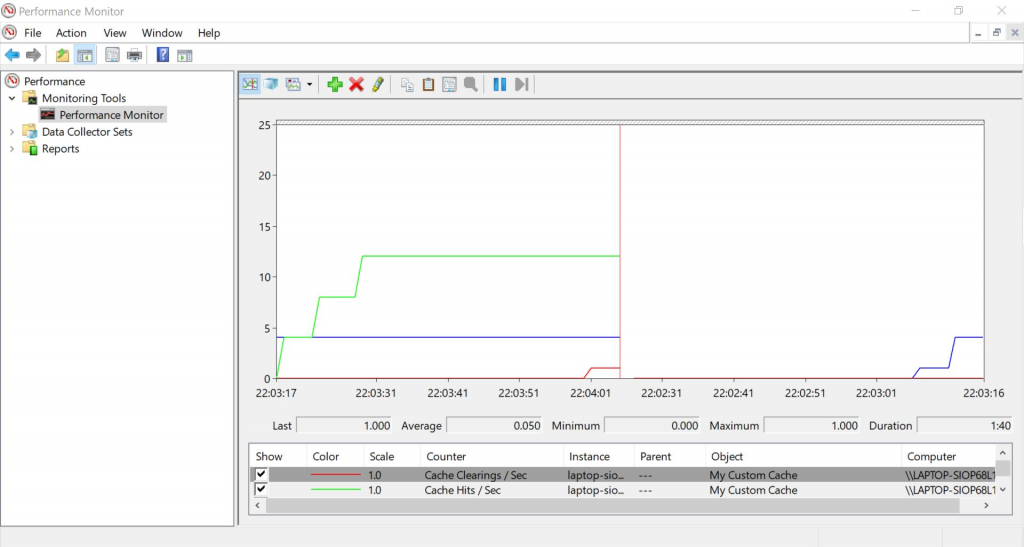Click the View Current Activity icon
Image resolution: width=1024 pixels, height=547 pixels.
pyautogui.click(x=250, y=85)
